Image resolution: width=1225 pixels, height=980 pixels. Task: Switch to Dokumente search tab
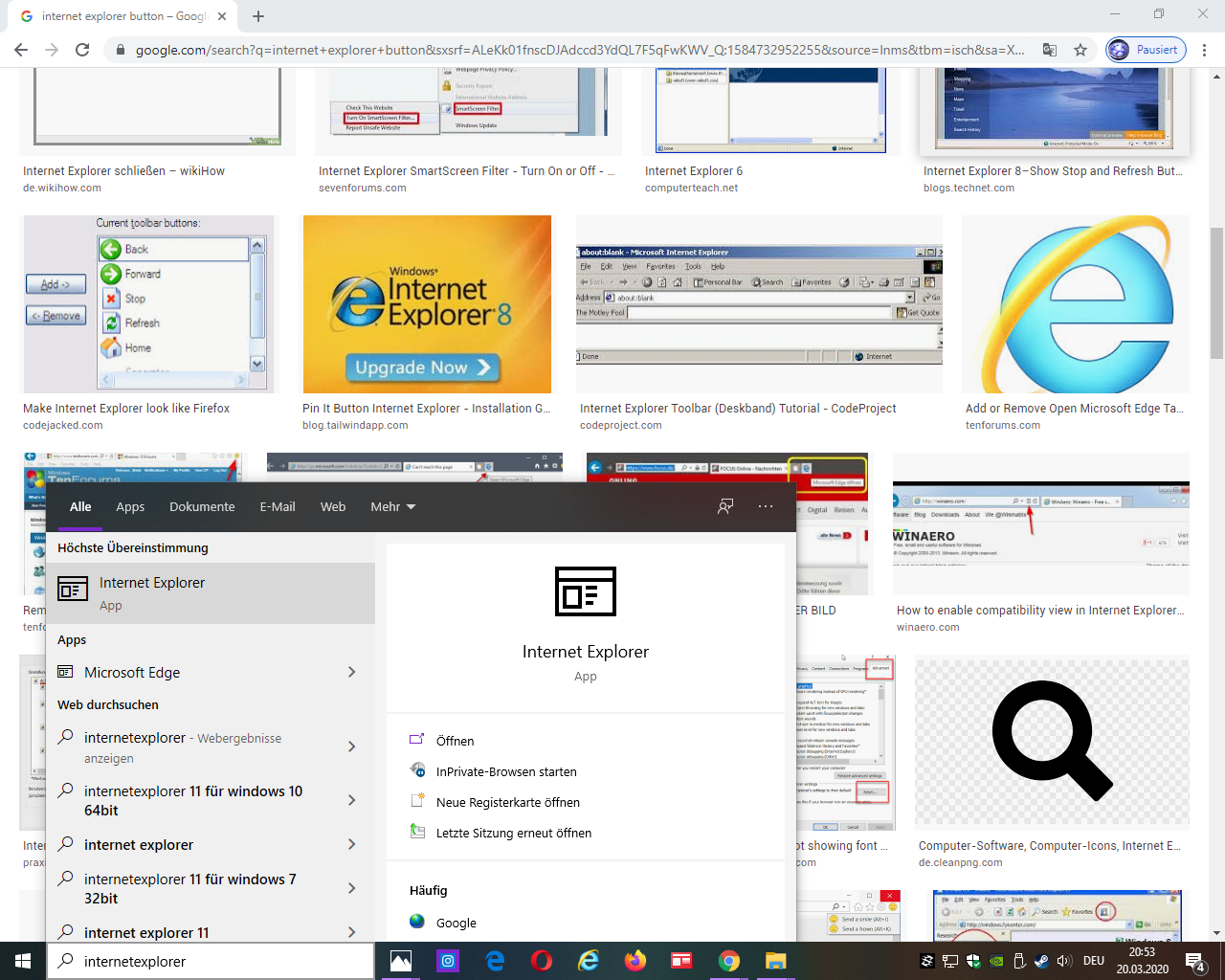[x=202, y=506]
